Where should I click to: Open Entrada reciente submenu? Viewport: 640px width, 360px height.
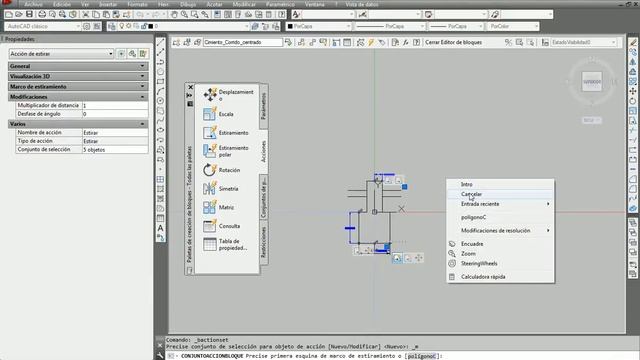click(x=500, y=204)
